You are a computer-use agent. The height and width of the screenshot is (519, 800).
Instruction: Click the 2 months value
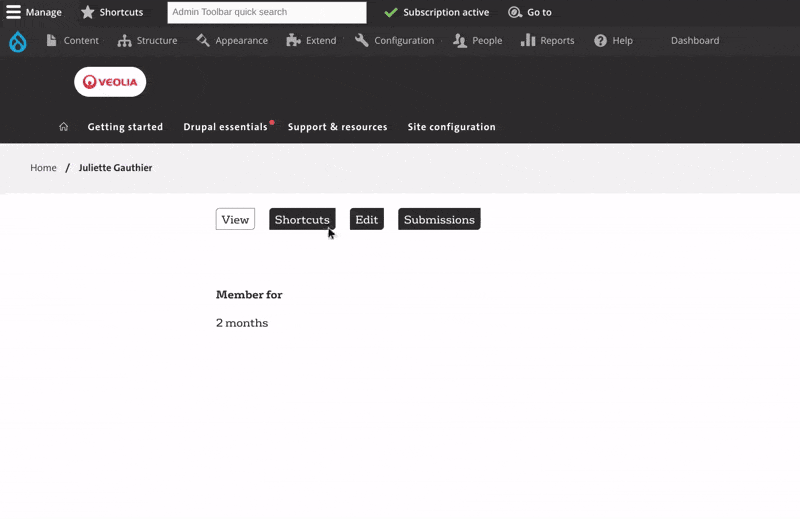coord(242,323)
